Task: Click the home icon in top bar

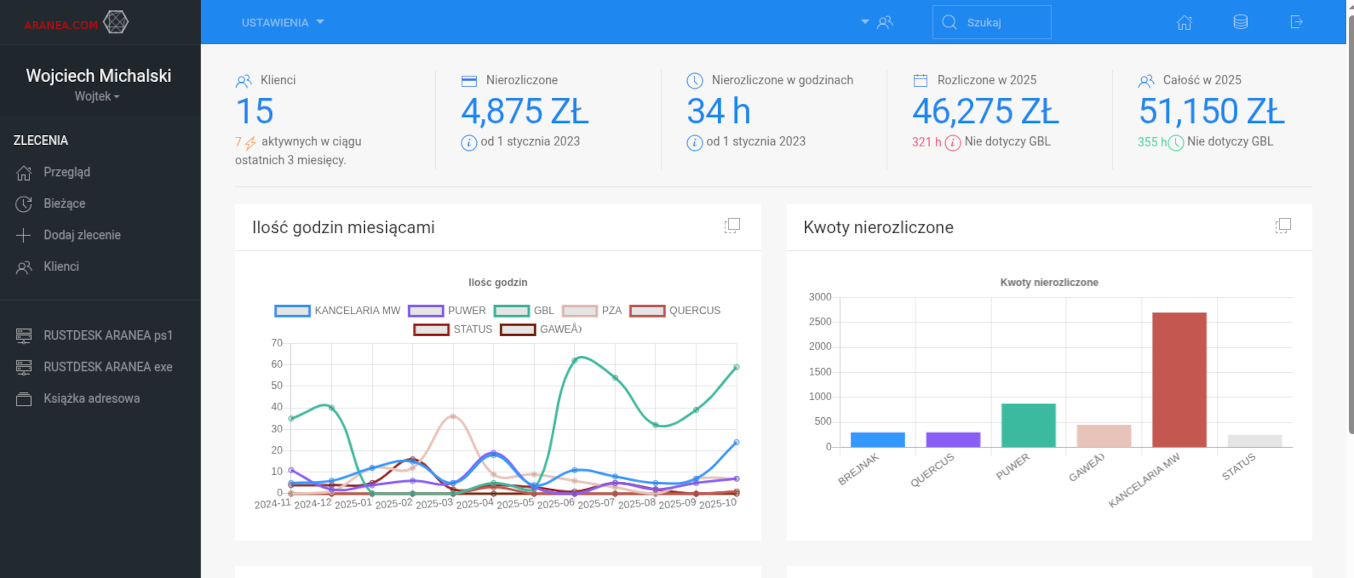Action: click(x=1184, y=22)
